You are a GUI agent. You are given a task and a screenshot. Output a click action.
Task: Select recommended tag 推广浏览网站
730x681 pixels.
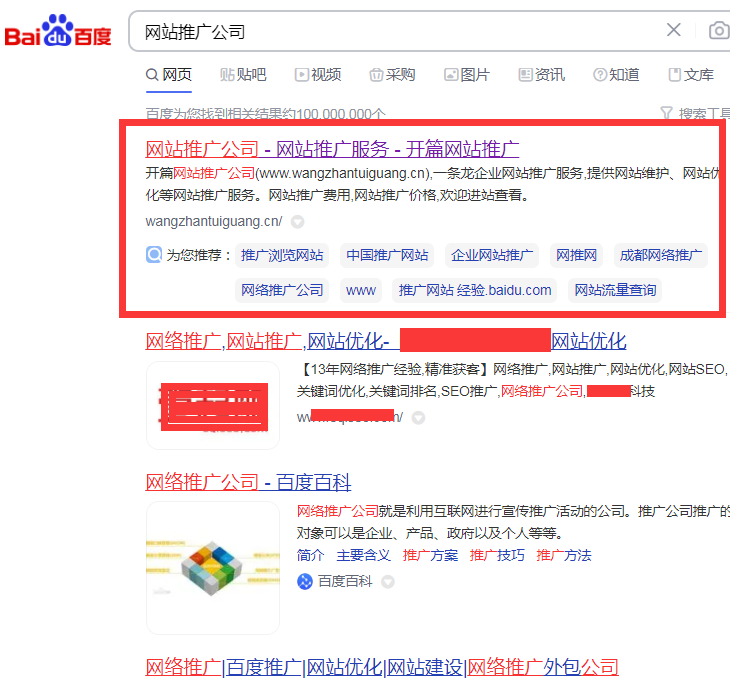click(x=282, y=255)
